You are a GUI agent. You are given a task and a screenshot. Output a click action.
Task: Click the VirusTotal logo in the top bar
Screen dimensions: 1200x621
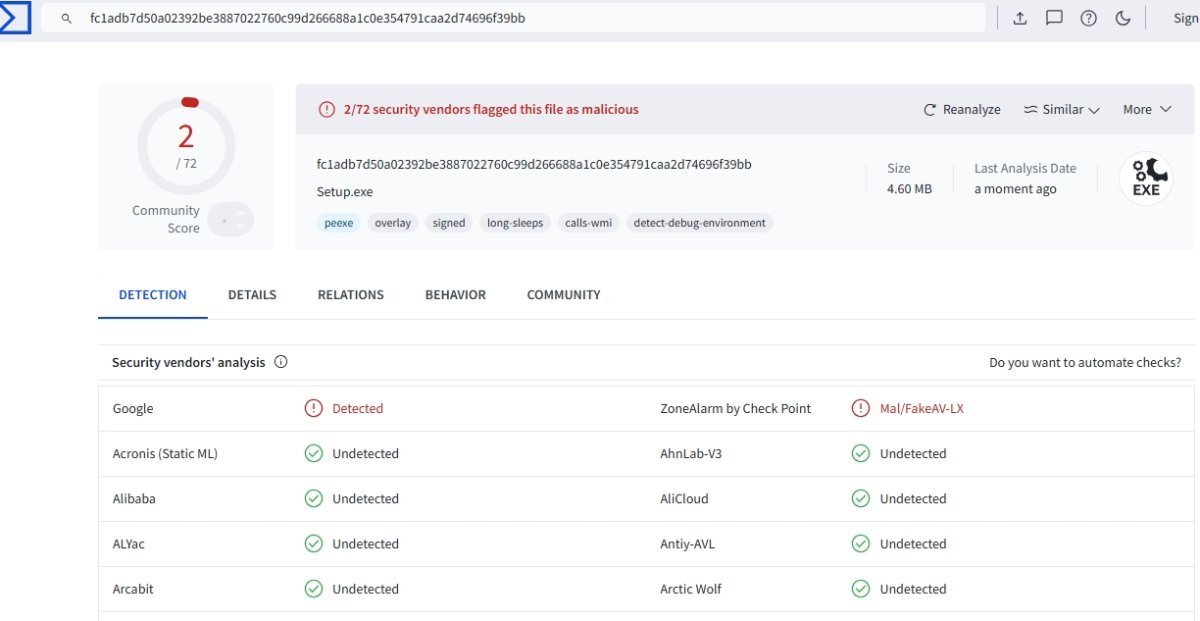point(15,17)
